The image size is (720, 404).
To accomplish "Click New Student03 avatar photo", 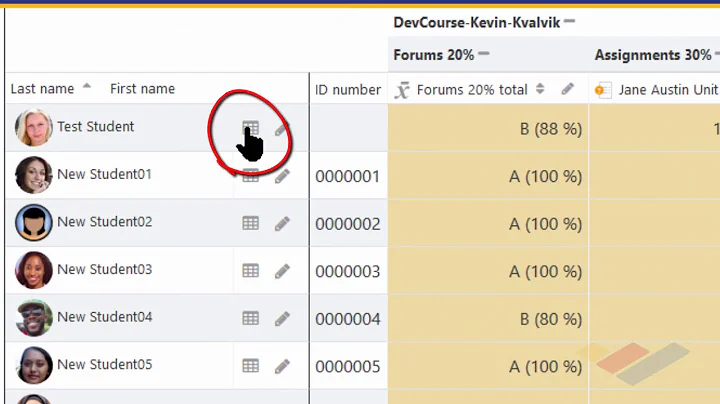I will [34, 270].
